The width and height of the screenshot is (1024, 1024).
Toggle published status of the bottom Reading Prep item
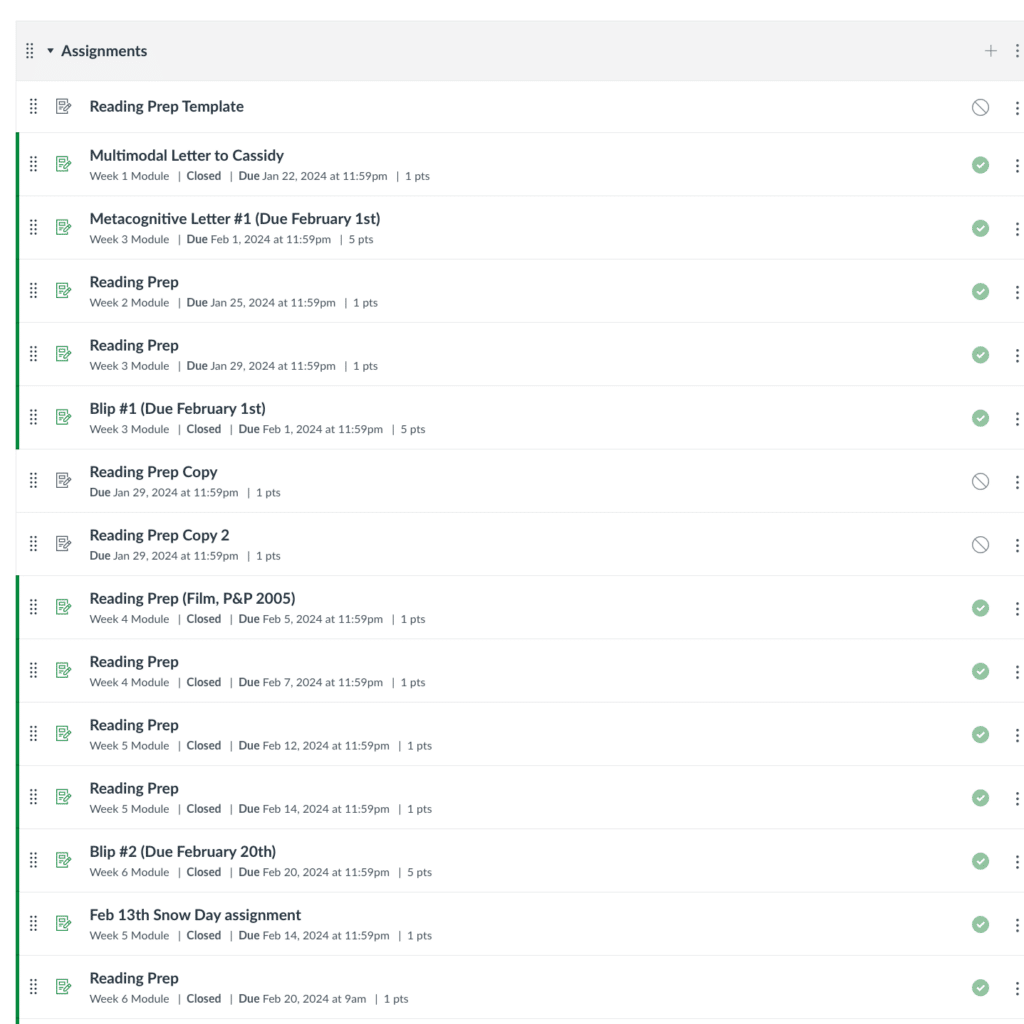(980, 987)
